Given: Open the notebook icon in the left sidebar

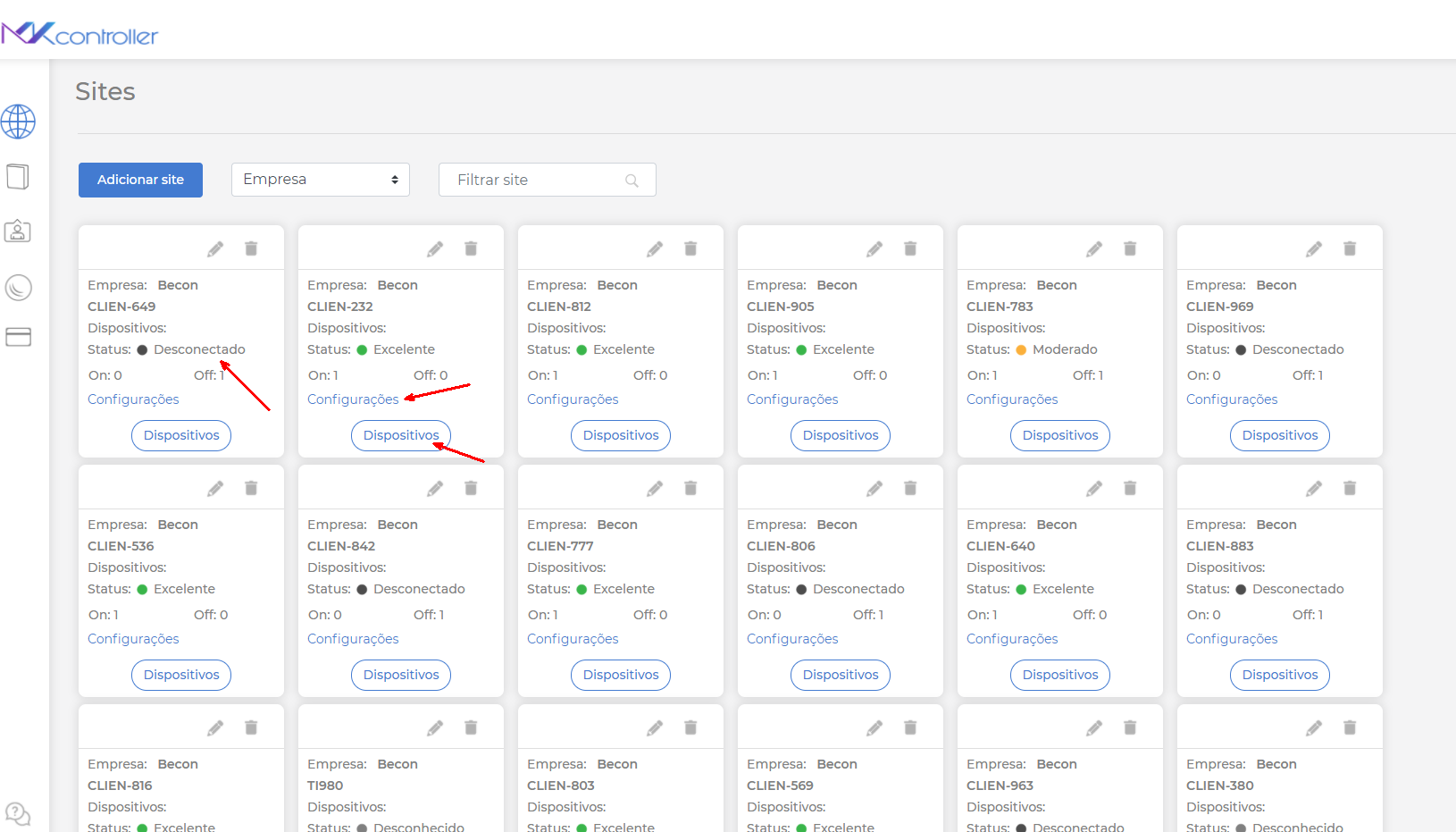Looking at the screenshot, I should click(x=19, y=177).
